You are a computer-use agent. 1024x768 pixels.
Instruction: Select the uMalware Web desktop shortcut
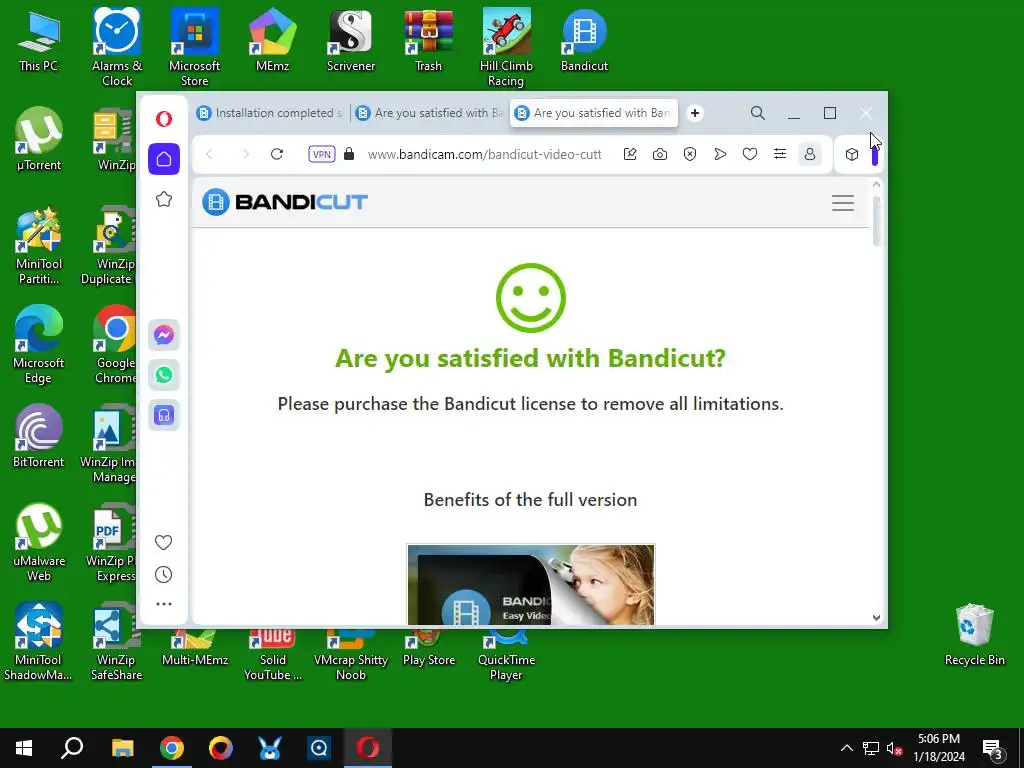coord(39,542)
